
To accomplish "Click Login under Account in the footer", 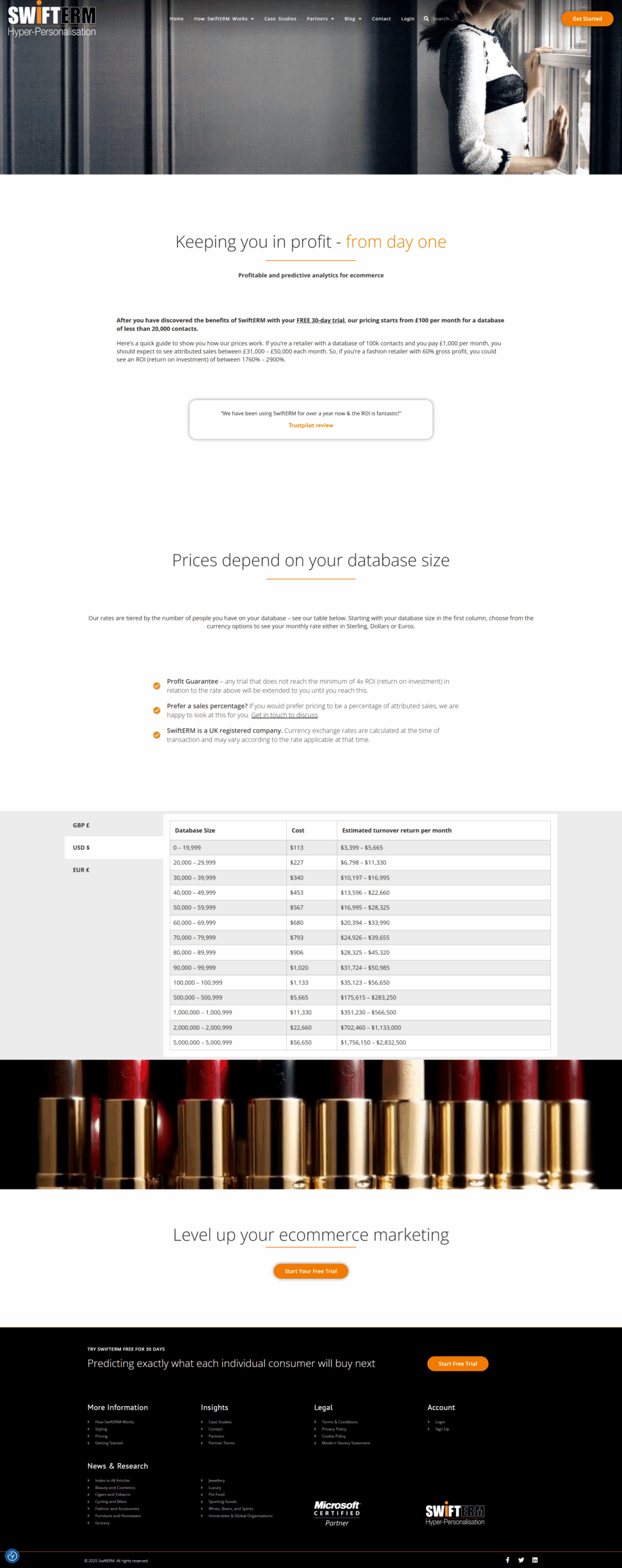I will click(440, 1422).
